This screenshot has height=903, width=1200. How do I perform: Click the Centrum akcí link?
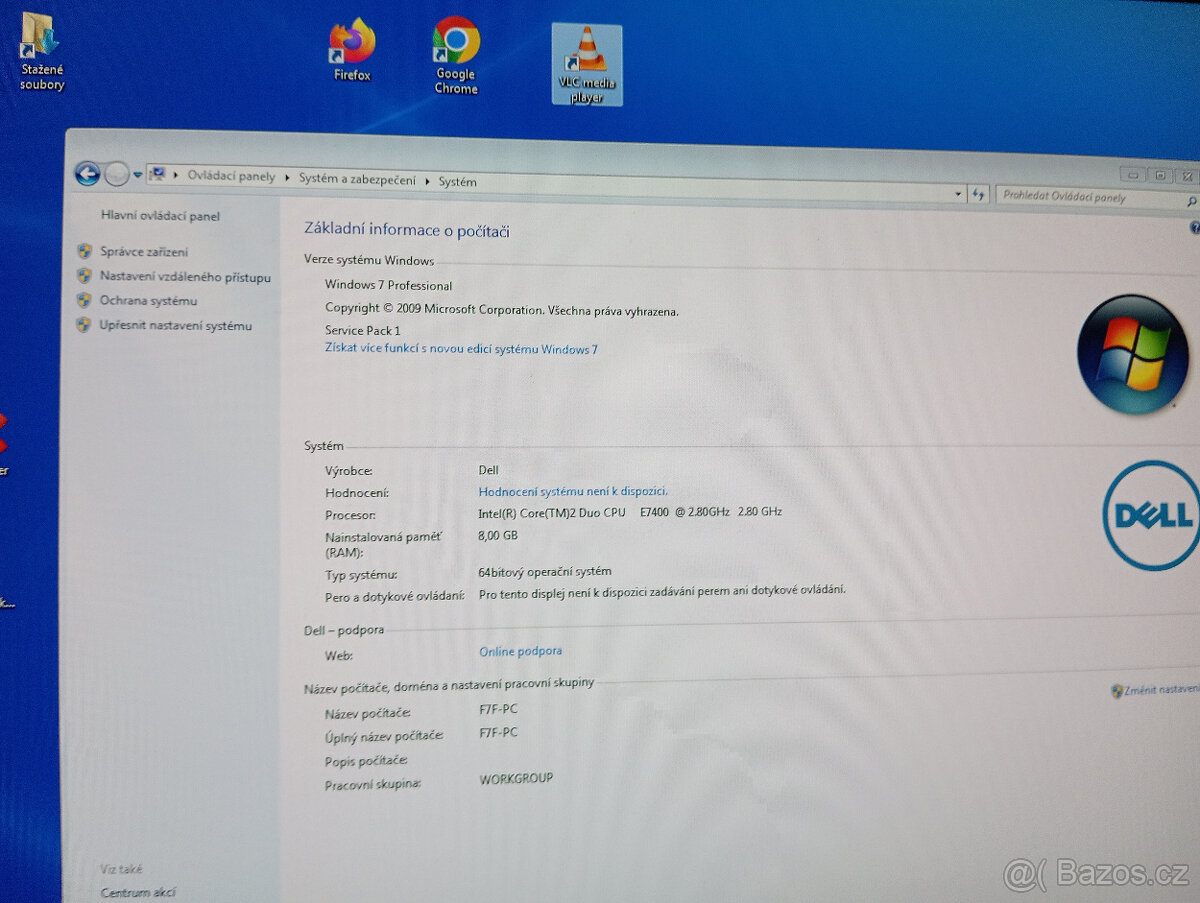tap(138, 892)
